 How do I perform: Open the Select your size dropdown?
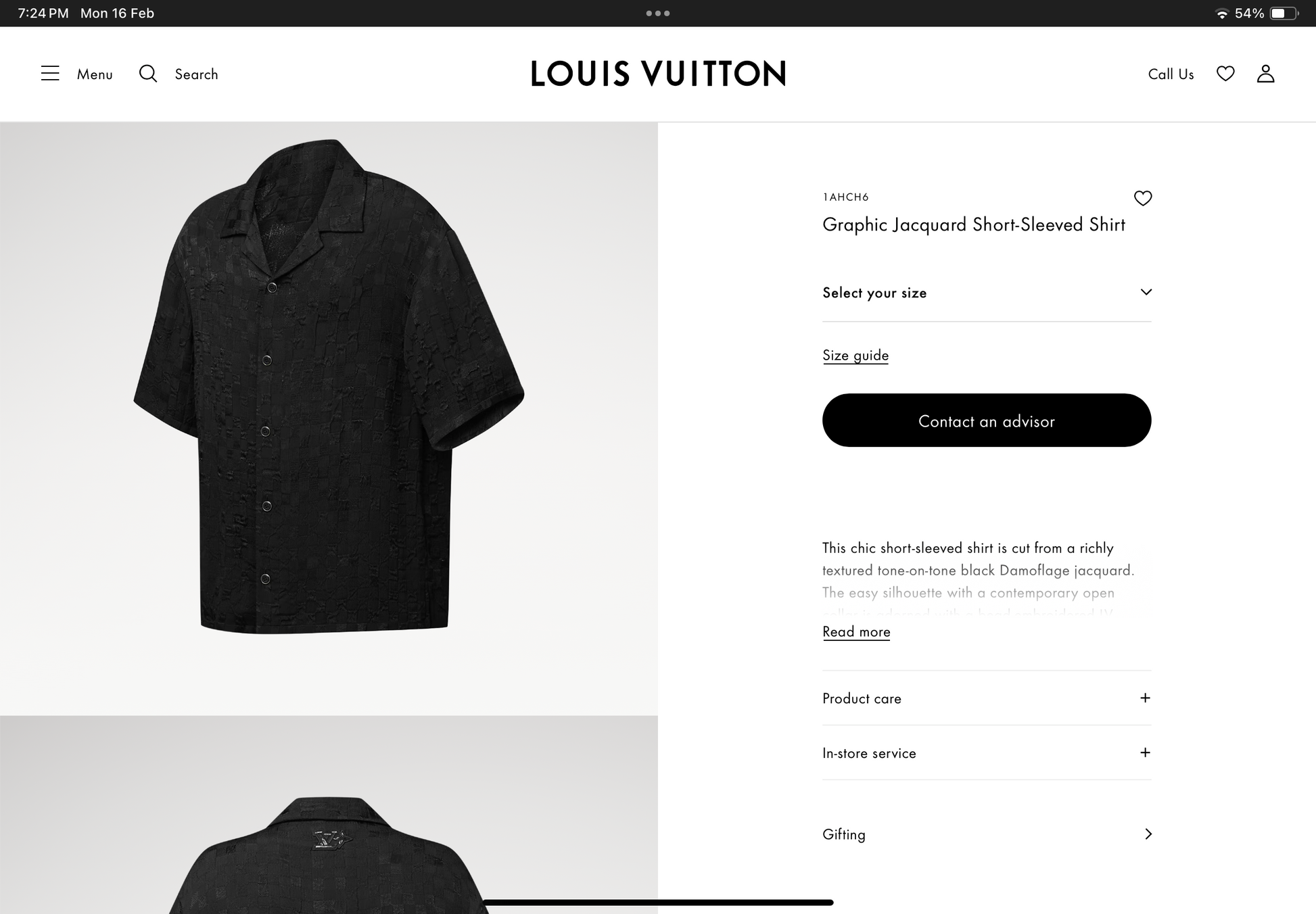click(986, 293)
